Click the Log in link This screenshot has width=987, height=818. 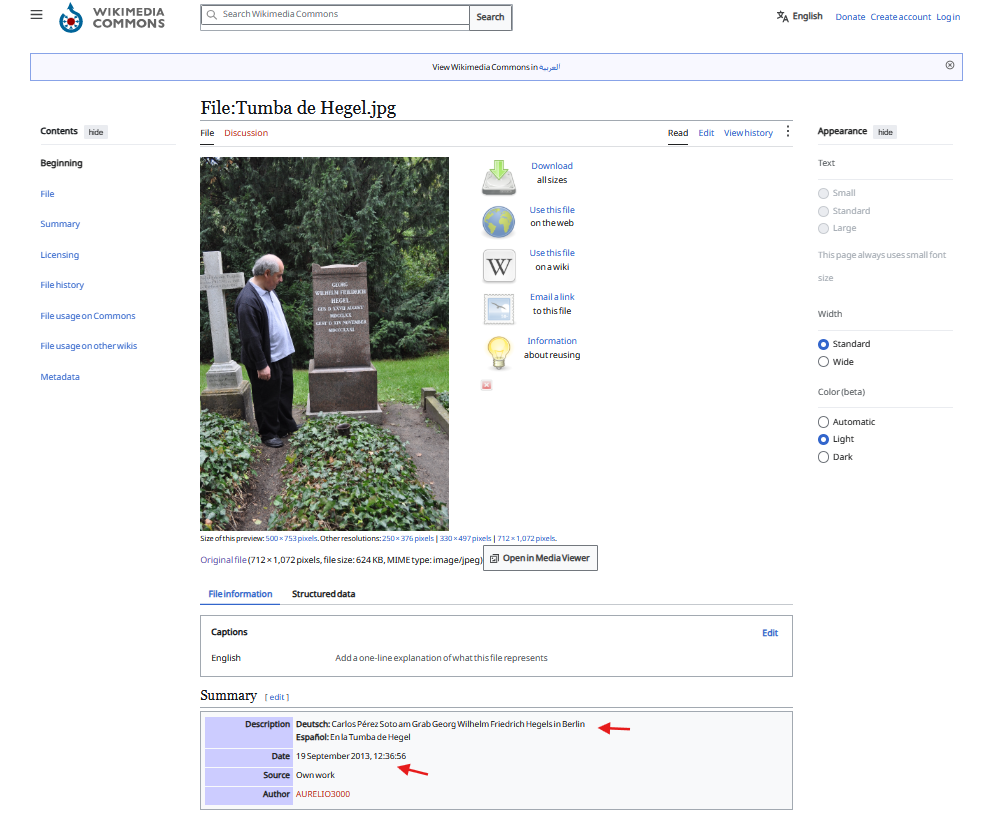[x=948, y=17]
